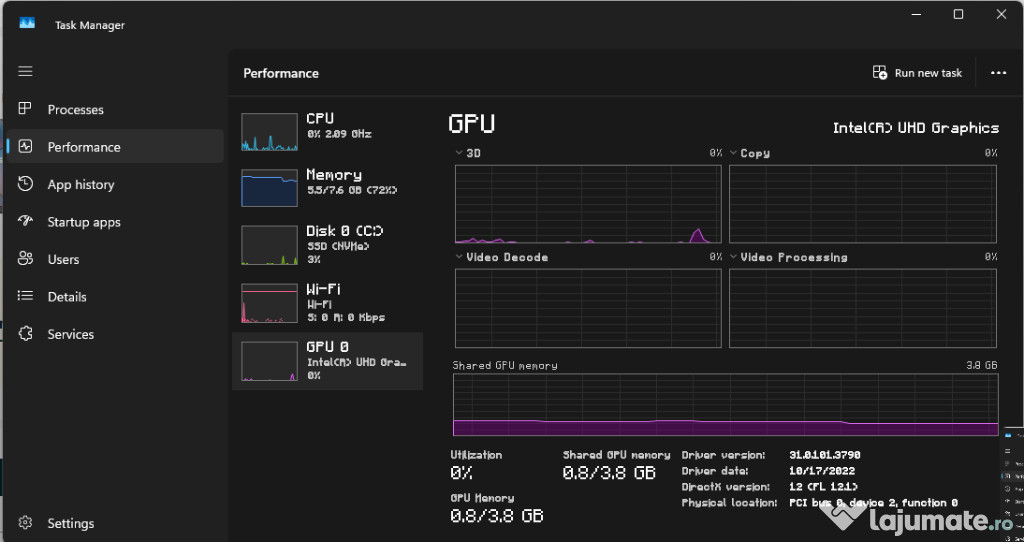Open the three-dots more options menu

tap(998, 73)
